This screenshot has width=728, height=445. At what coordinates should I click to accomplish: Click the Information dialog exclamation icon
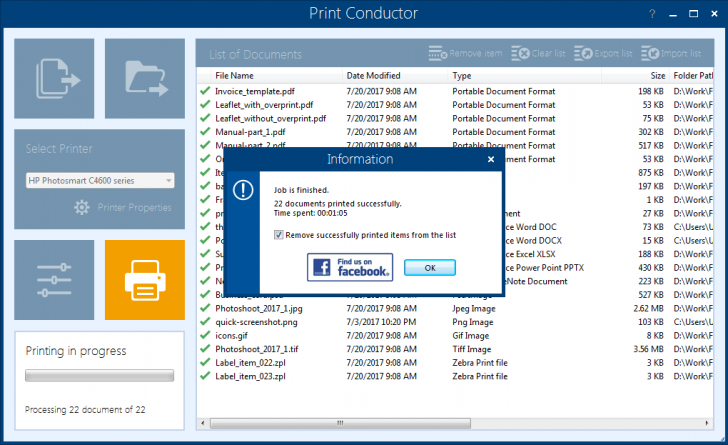point(243,190)
